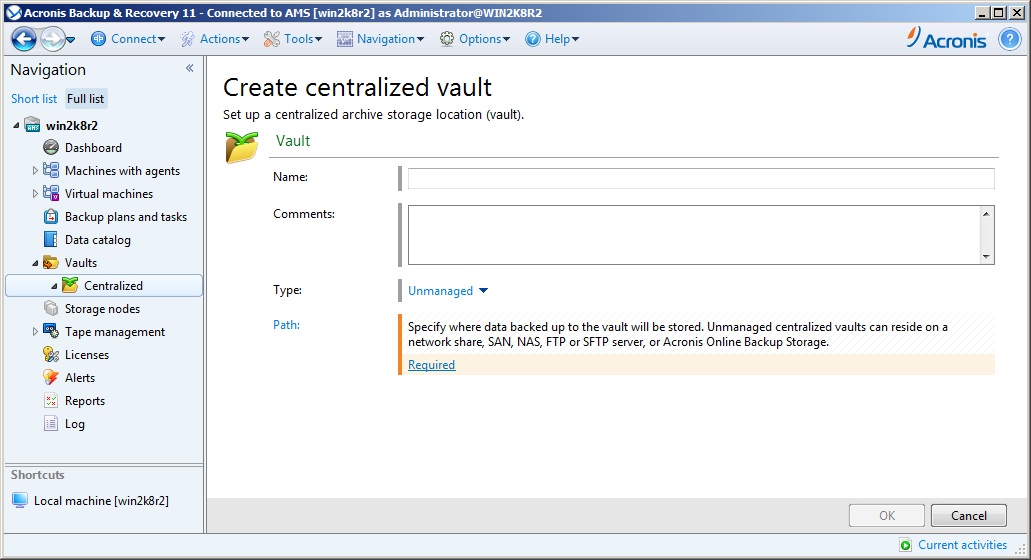Click the Actions wand icon

tap(188, 39)
